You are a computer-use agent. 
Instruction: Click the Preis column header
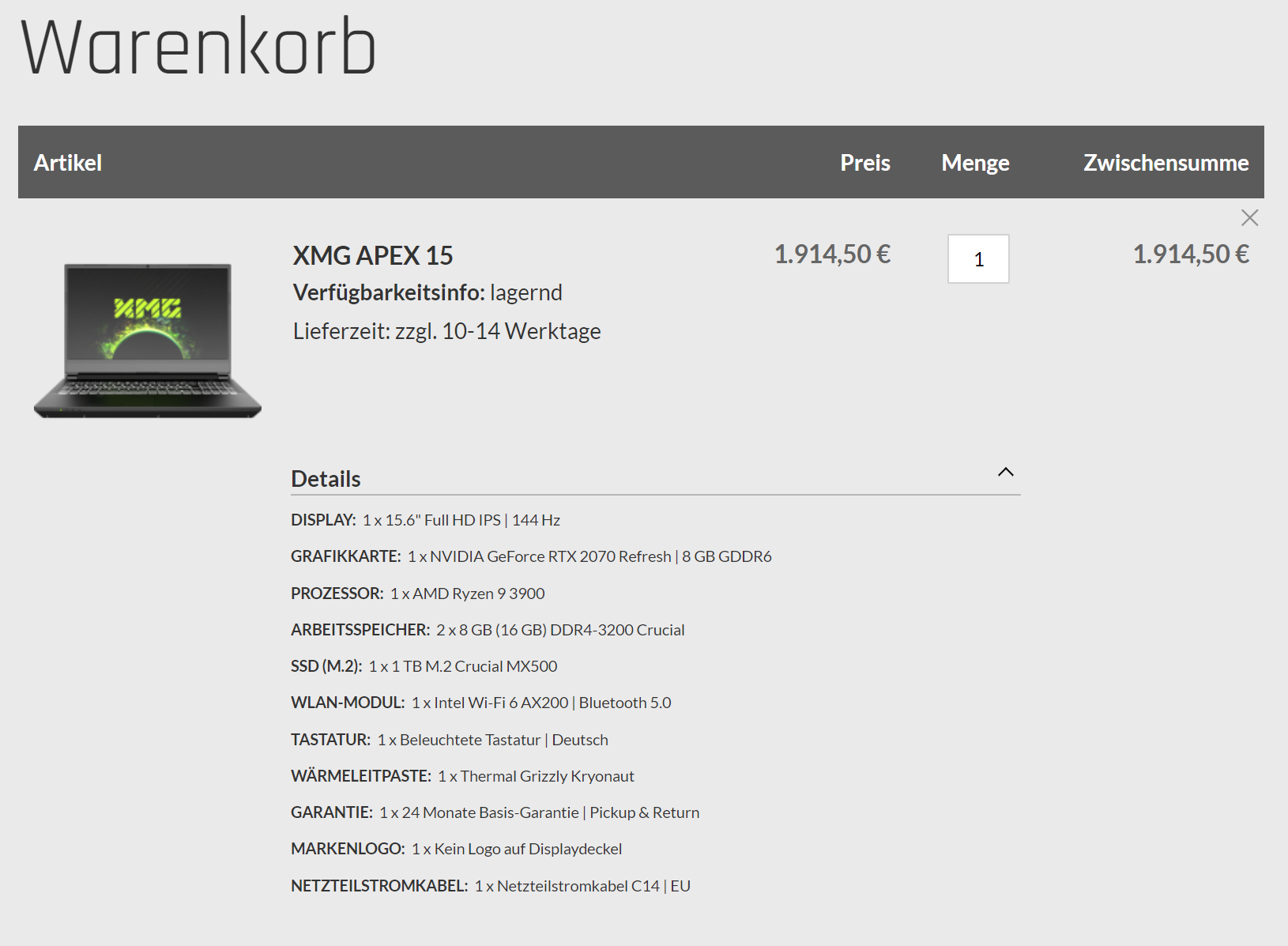(x=865, y=163)
